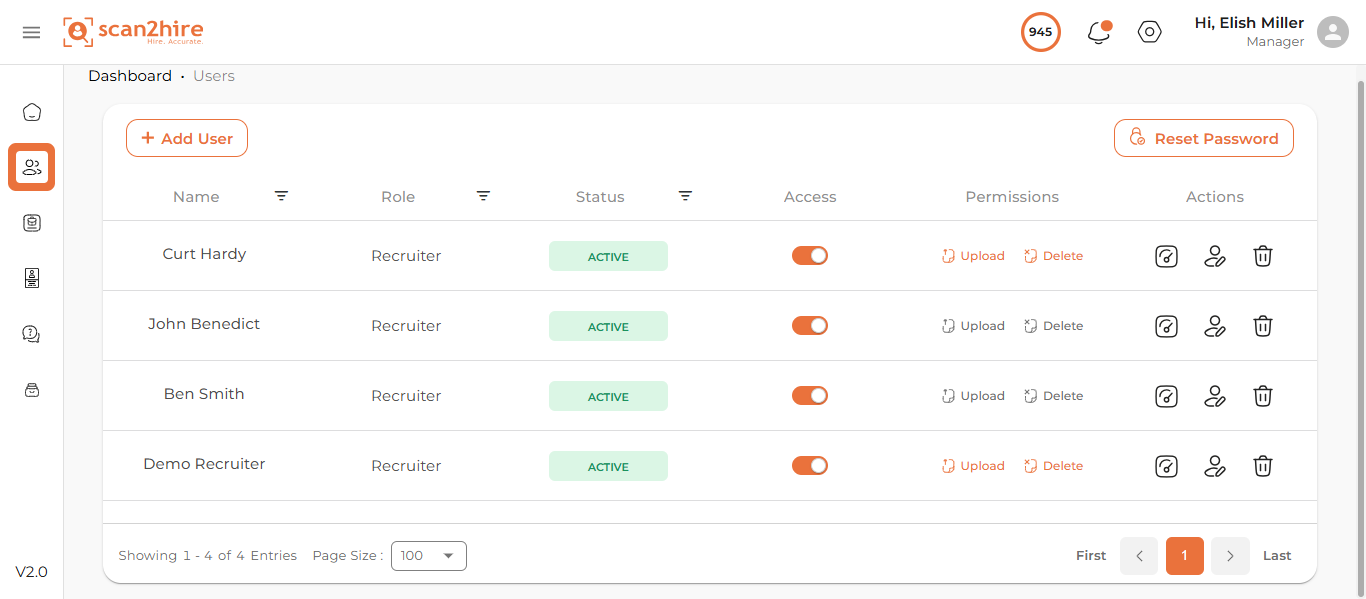Screen dimensions: 1366x599
Task: Go to next page arrow
Action: pyautogui.click(x=1230, y=556)
